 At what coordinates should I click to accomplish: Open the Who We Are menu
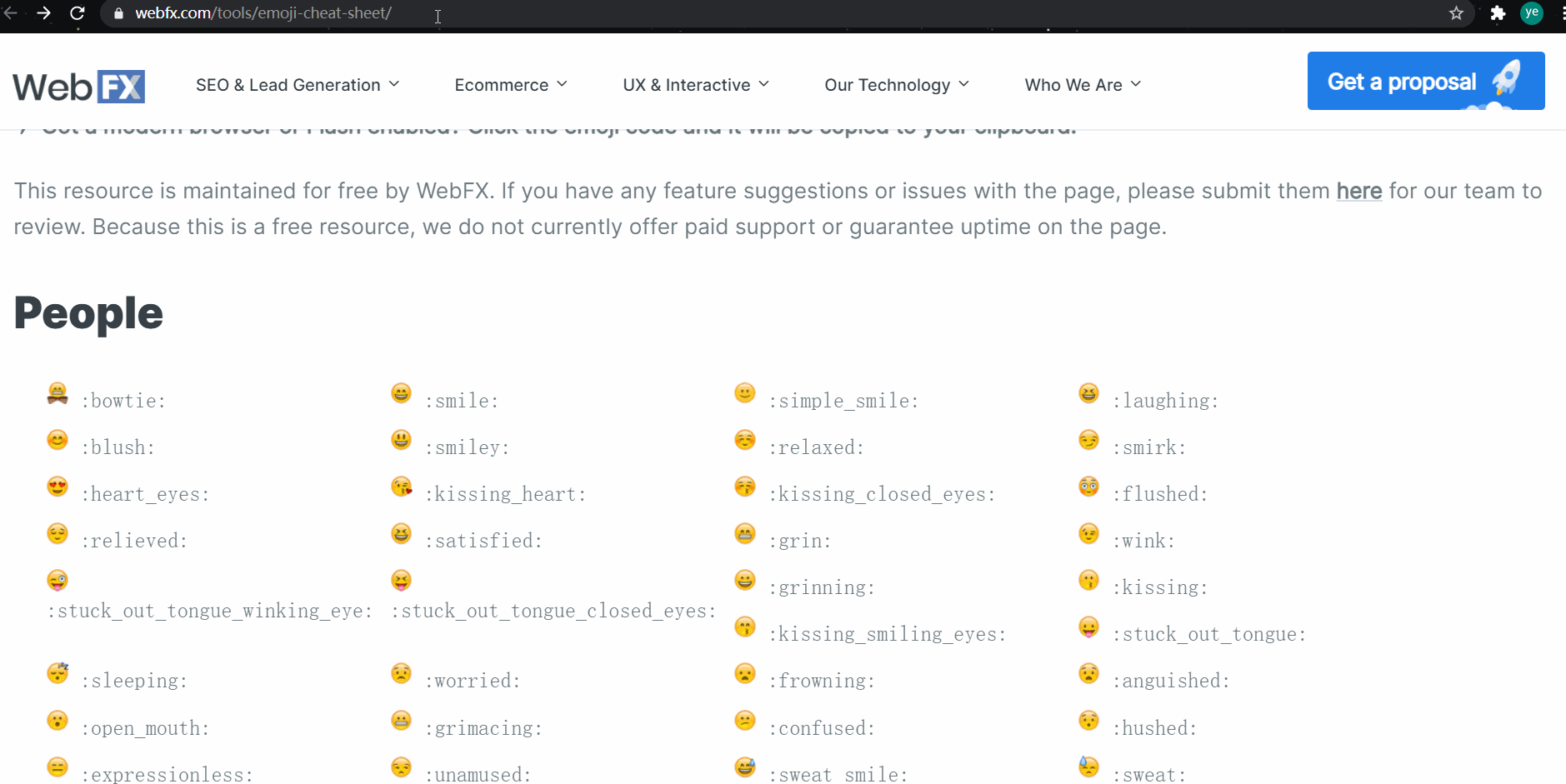pos(1083,85)
